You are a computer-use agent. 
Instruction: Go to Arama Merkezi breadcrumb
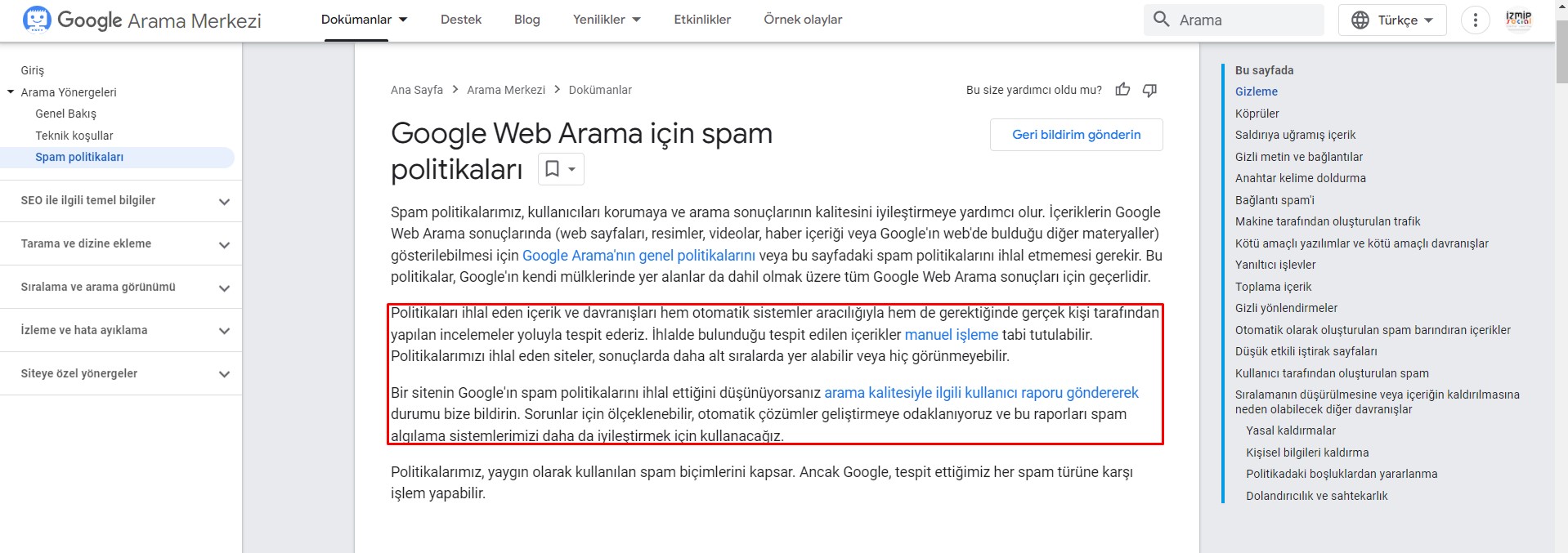coord(506,90)
